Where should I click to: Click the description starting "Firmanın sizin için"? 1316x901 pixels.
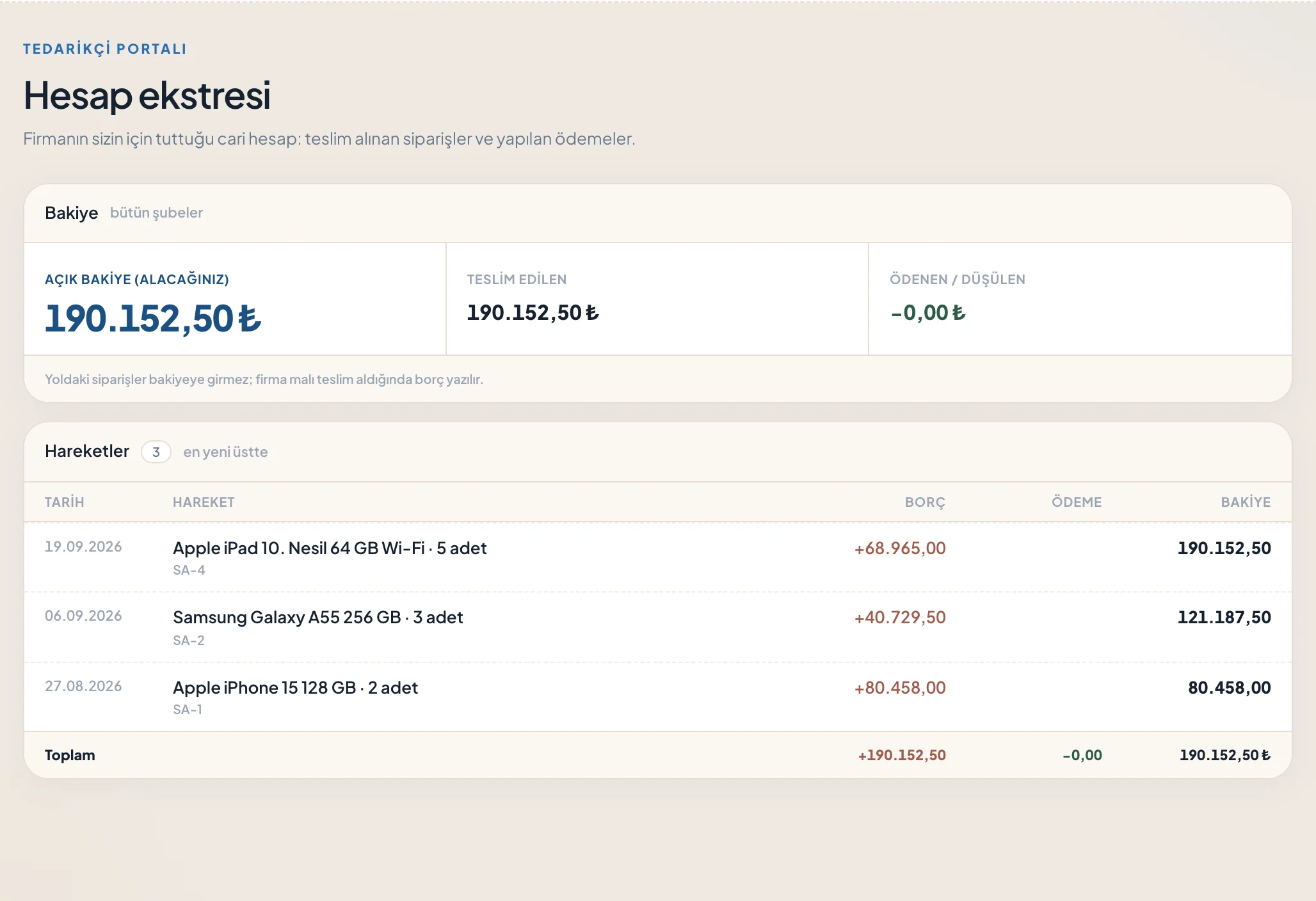329,139
